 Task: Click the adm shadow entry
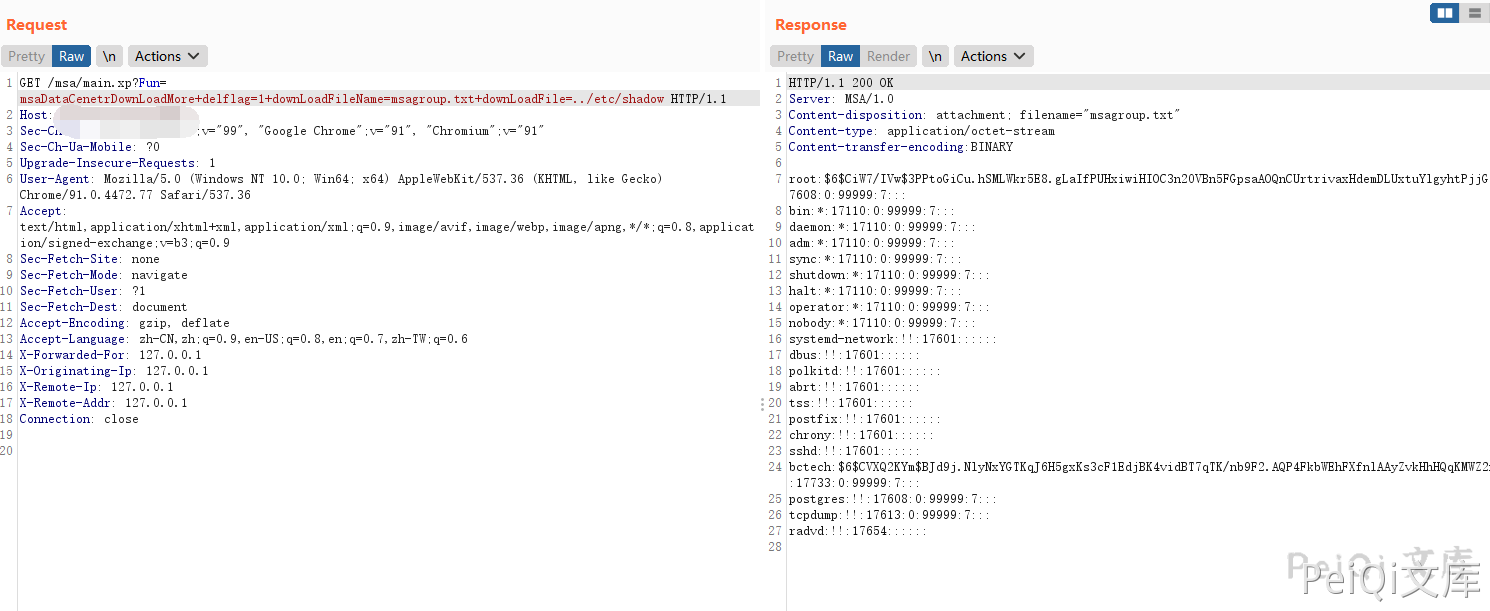tap(872, 243)
